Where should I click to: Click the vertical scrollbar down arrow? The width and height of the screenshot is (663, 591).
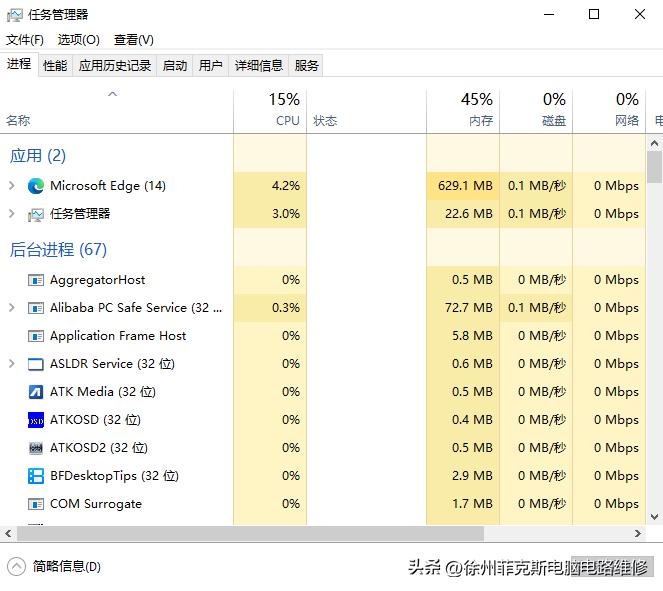[655, 517]
